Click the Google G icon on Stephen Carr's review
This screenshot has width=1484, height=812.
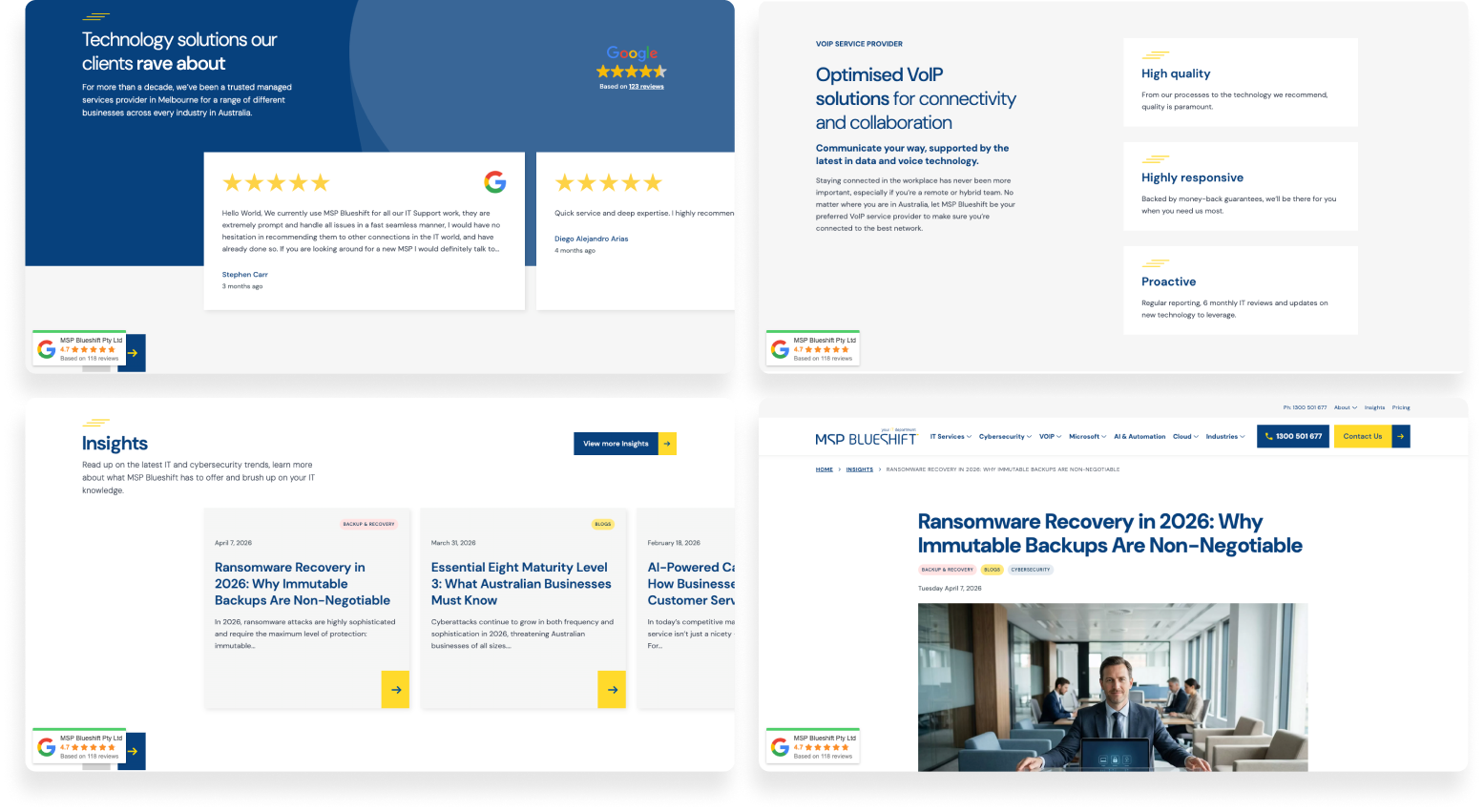coord(494,181)
